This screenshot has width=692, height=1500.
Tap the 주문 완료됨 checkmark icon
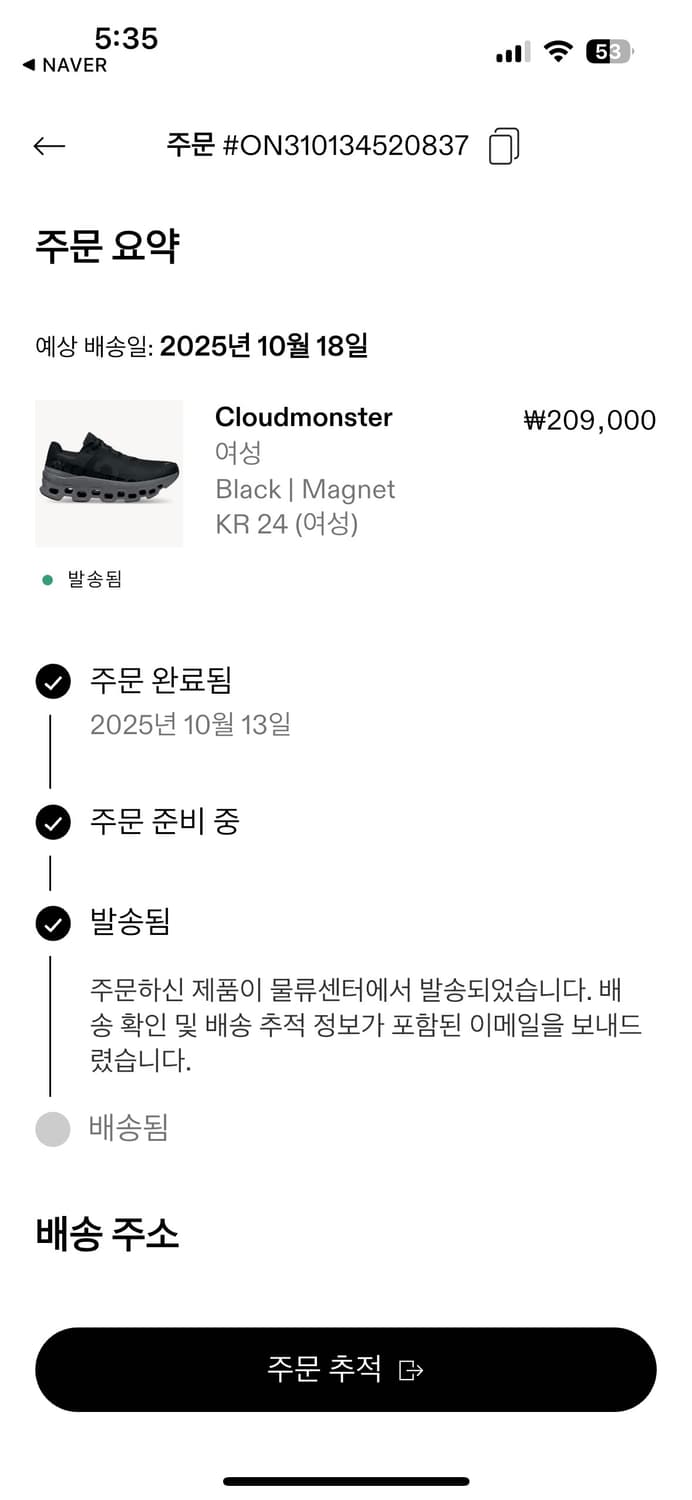53,682
